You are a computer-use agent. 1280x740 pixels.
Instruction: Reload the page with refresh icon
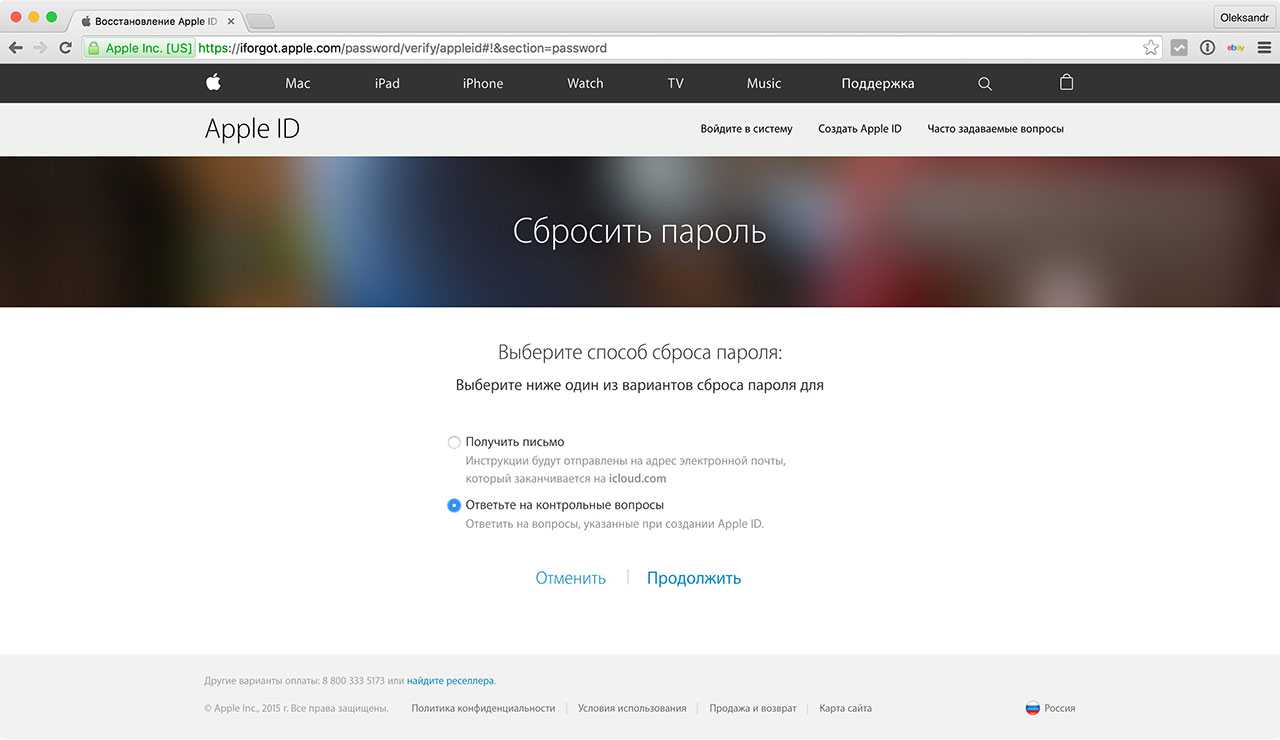66,48
